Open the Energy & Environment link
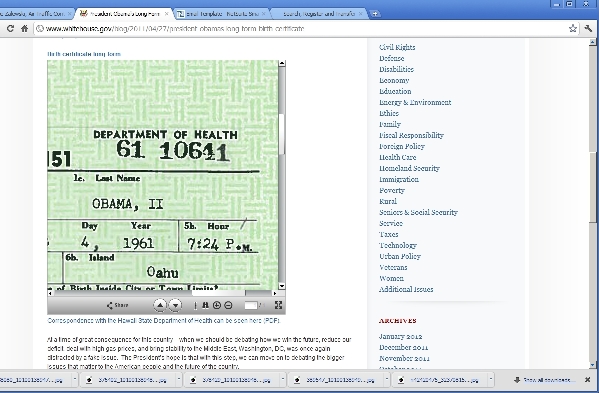 [415, 102]
